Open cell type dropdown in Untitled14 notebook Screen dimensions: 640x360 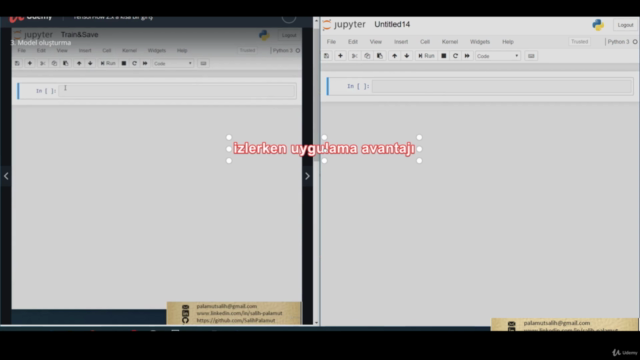(x=498, y=56)
